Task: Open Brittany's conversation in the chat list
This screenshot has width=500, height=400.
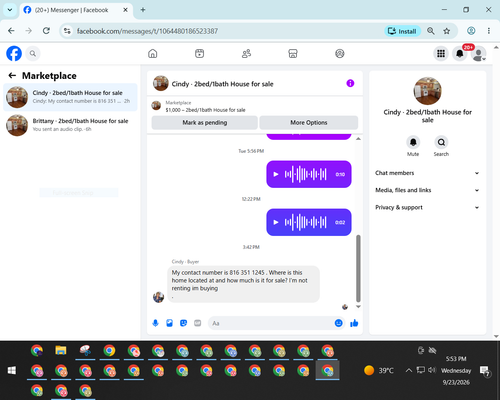Action: pyautogui.click(x=70, y=125)
